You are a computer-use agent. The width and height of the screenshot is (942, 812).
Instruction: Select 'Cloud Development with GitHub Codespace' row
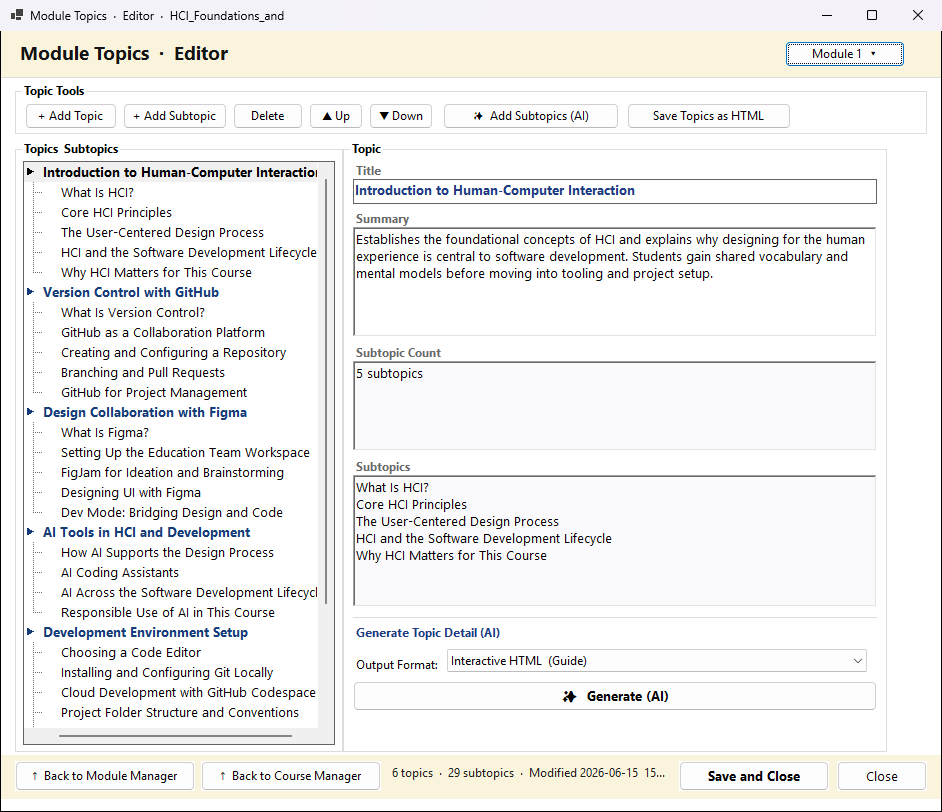tap(188, 692)
